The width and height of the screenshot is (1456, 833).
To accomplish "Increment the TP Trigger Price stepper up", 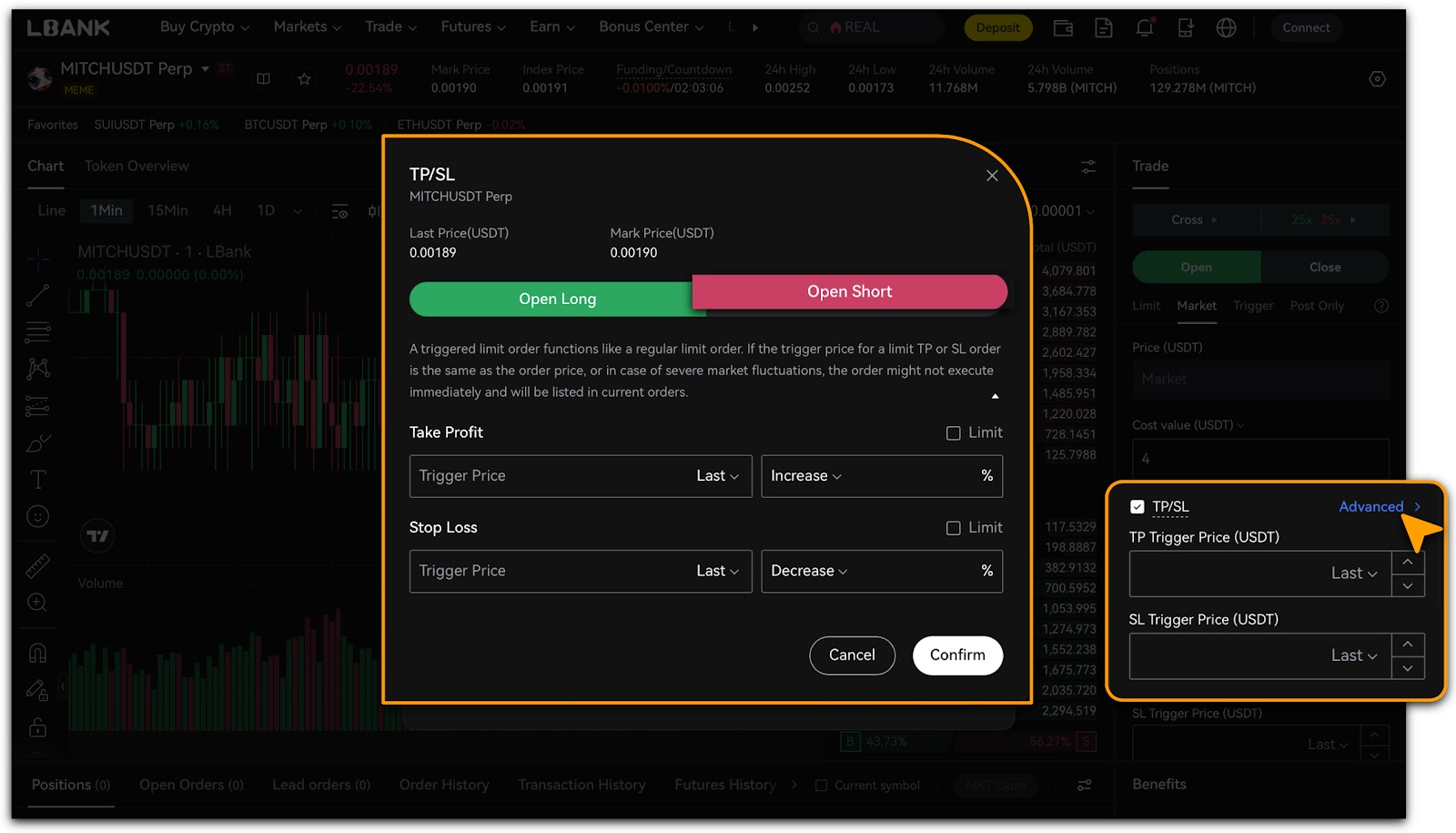I will (x=1407, y=563).
